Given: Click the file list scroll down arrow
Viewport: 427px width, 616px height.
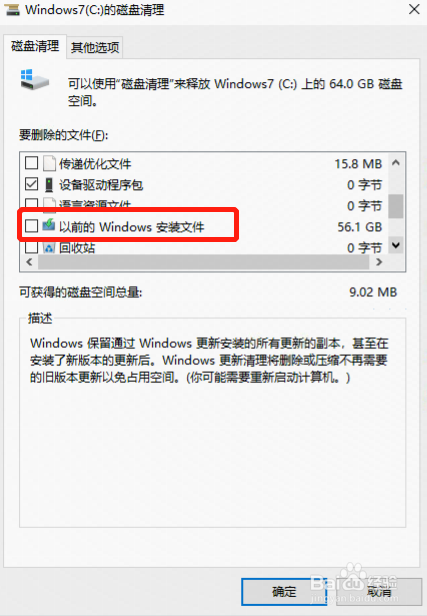Looking at the screenshot, I should point(396,246).
